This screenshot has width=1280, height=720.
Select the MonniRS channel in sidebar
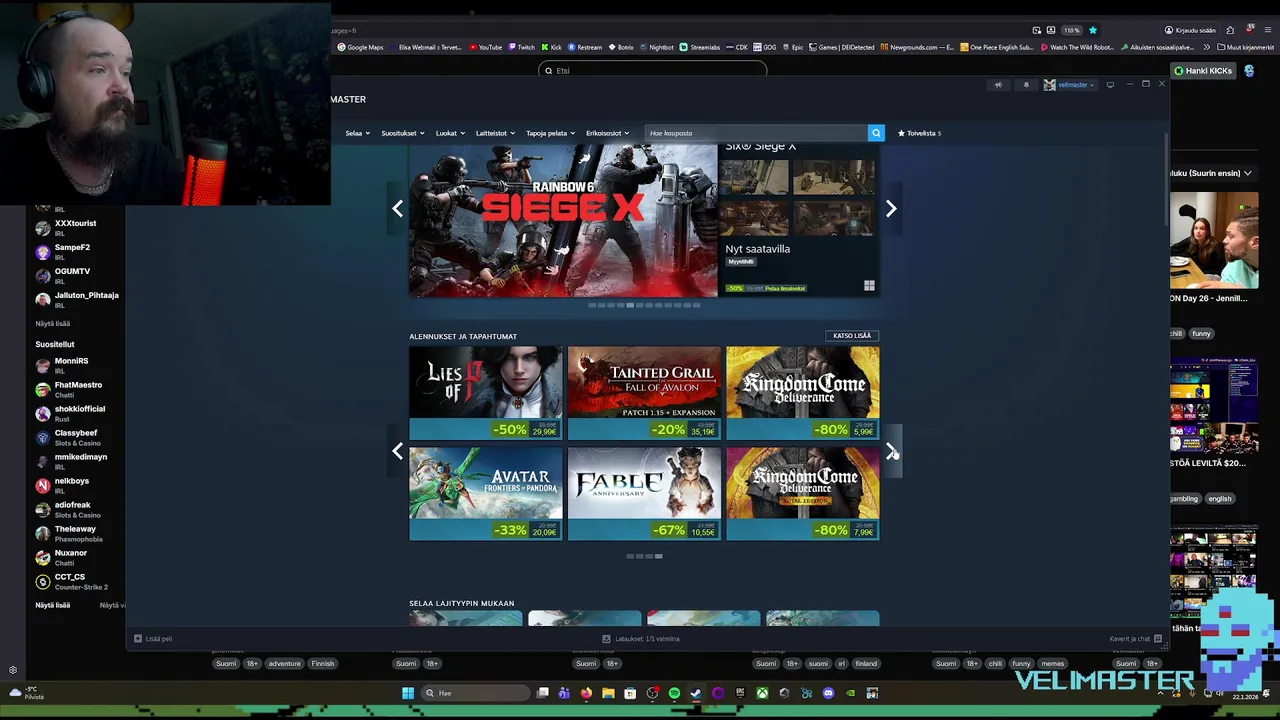click(x=75, y=365)
